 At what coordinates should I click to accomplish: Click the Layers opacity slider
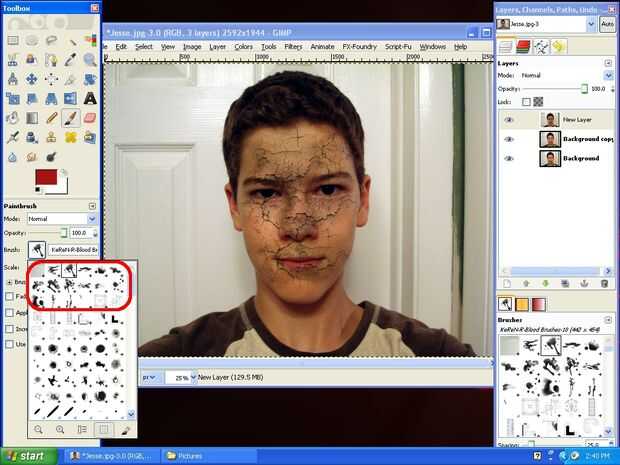557,89
